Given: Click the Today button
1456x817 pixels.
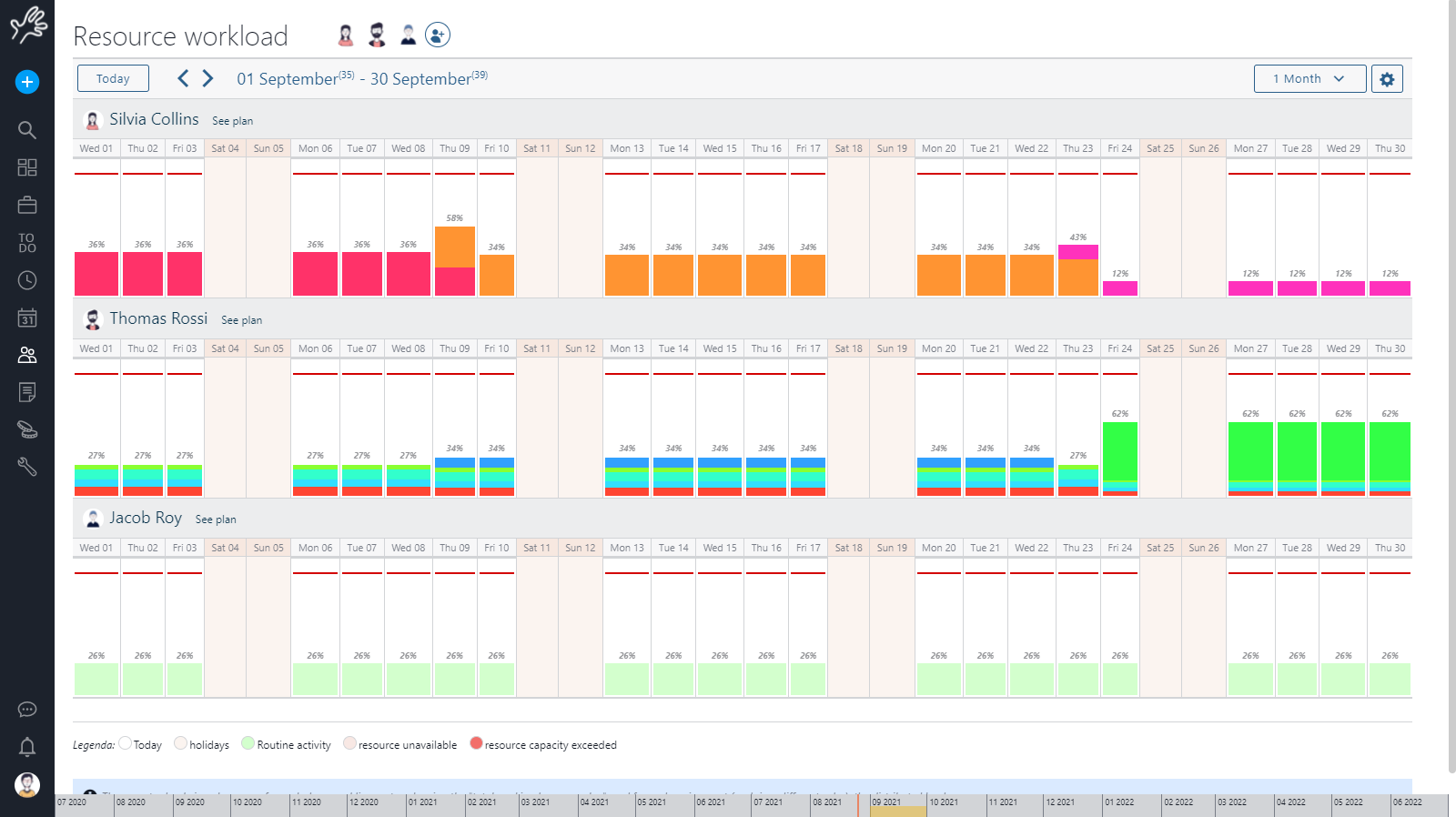Looking at the screenshot, I should coord(113,79).
